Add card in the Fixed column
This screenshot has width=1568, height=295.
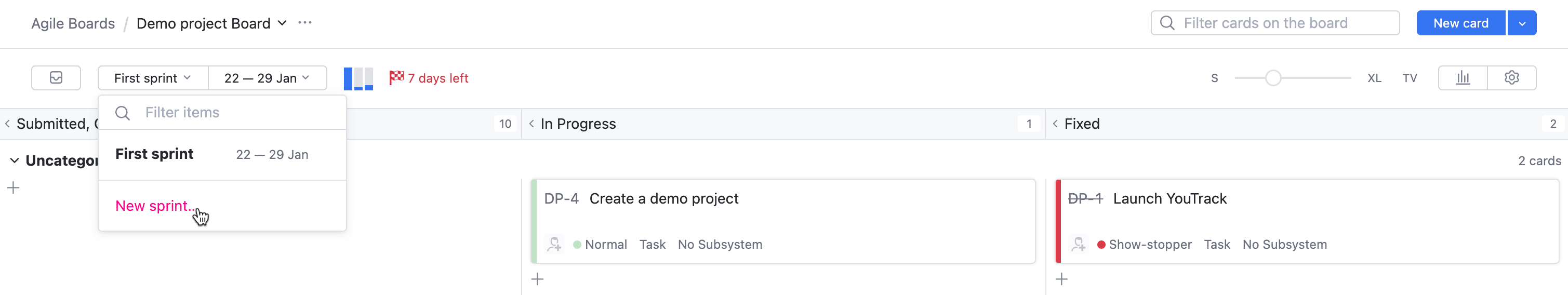click(1061, 279)
